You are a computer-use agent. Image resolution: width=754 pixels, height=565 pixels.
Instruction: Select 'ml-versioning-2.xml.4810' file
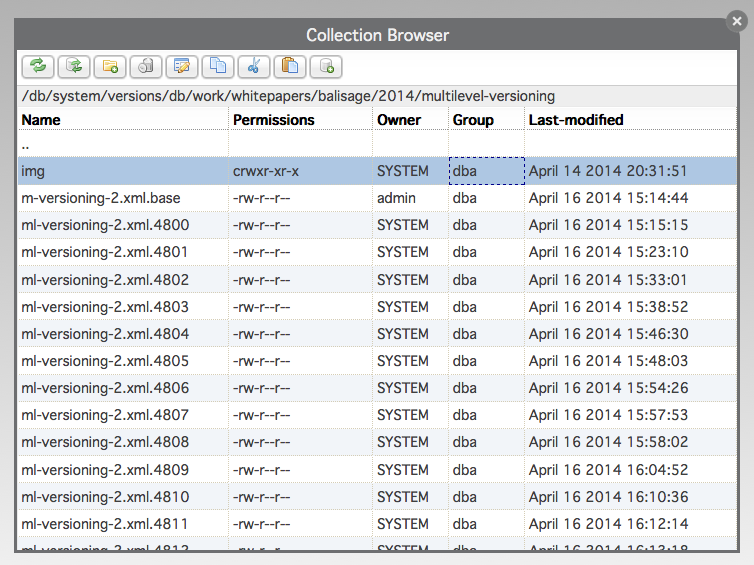pyautogui.click(x=377, y=497)
